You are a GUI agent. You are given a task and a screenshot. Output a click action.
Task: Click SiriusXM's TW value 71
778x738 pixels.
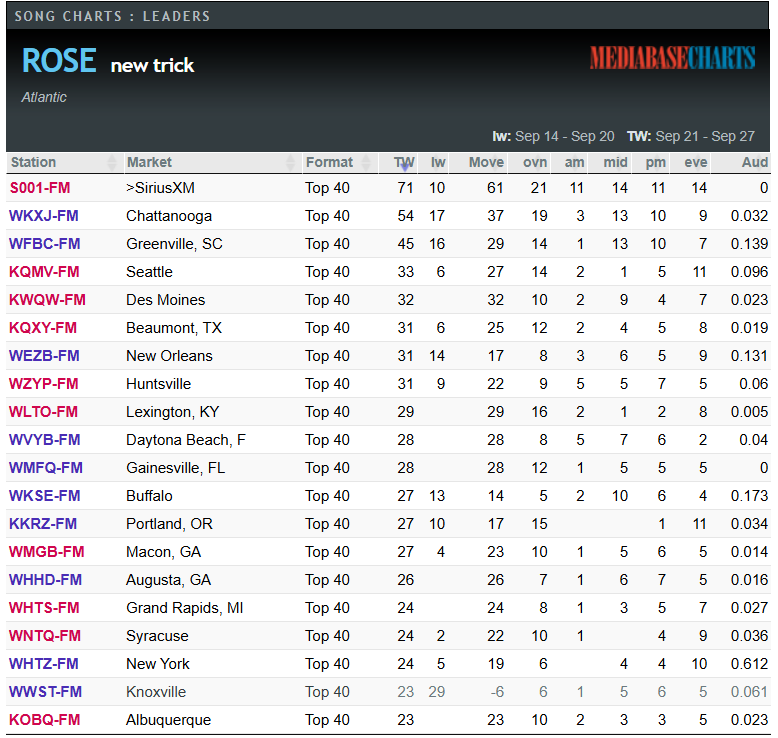click(405, 188)
